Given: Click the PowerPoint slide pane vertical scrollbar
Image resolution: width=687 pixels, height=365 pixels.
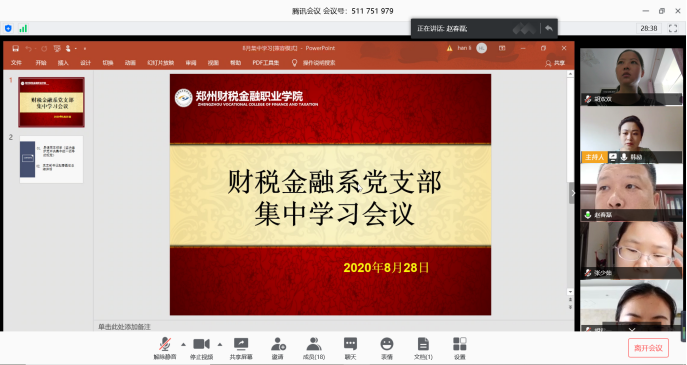Looking at the screenshot, I should click(570, 183).
